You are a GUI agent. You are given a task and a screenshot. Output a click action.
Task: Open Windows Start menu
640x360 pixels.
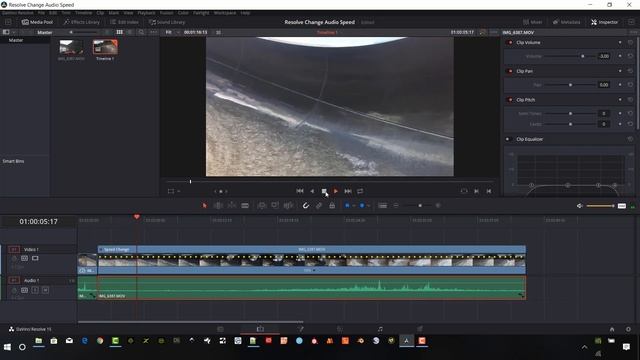coord(7,347)
